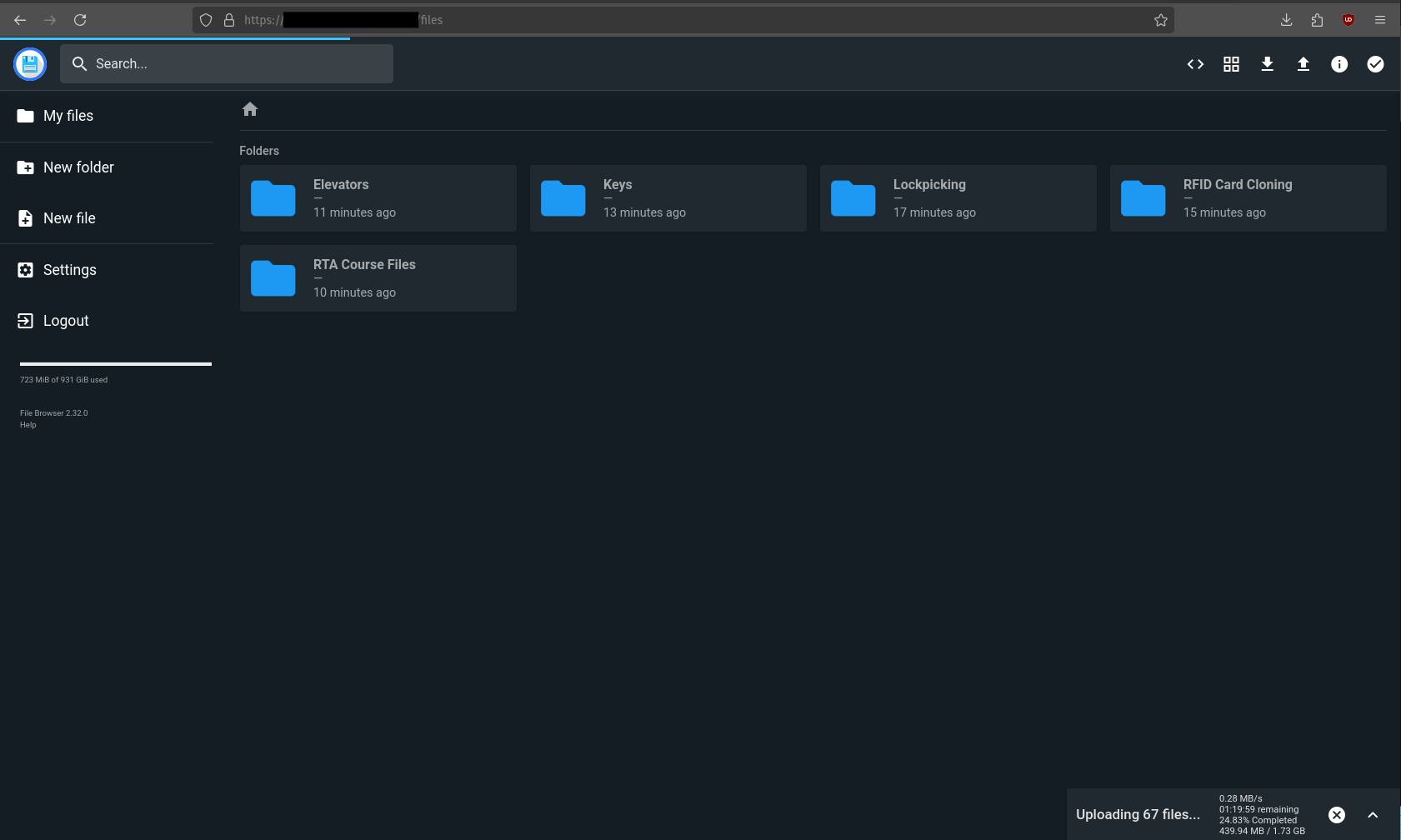Open the upload files icon
1401x840 pixels.
pyautogui.click(x=1303, y=63)
